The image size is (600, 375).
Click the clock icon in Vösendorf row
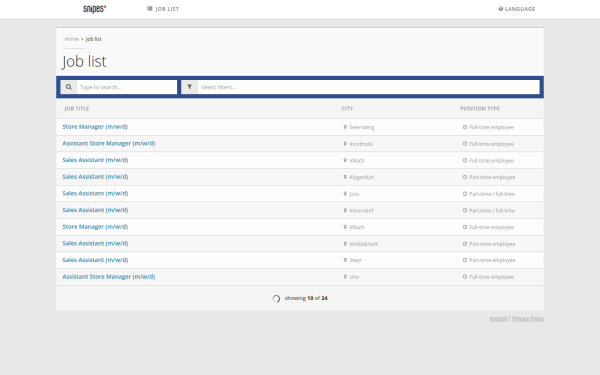[465, 210]
